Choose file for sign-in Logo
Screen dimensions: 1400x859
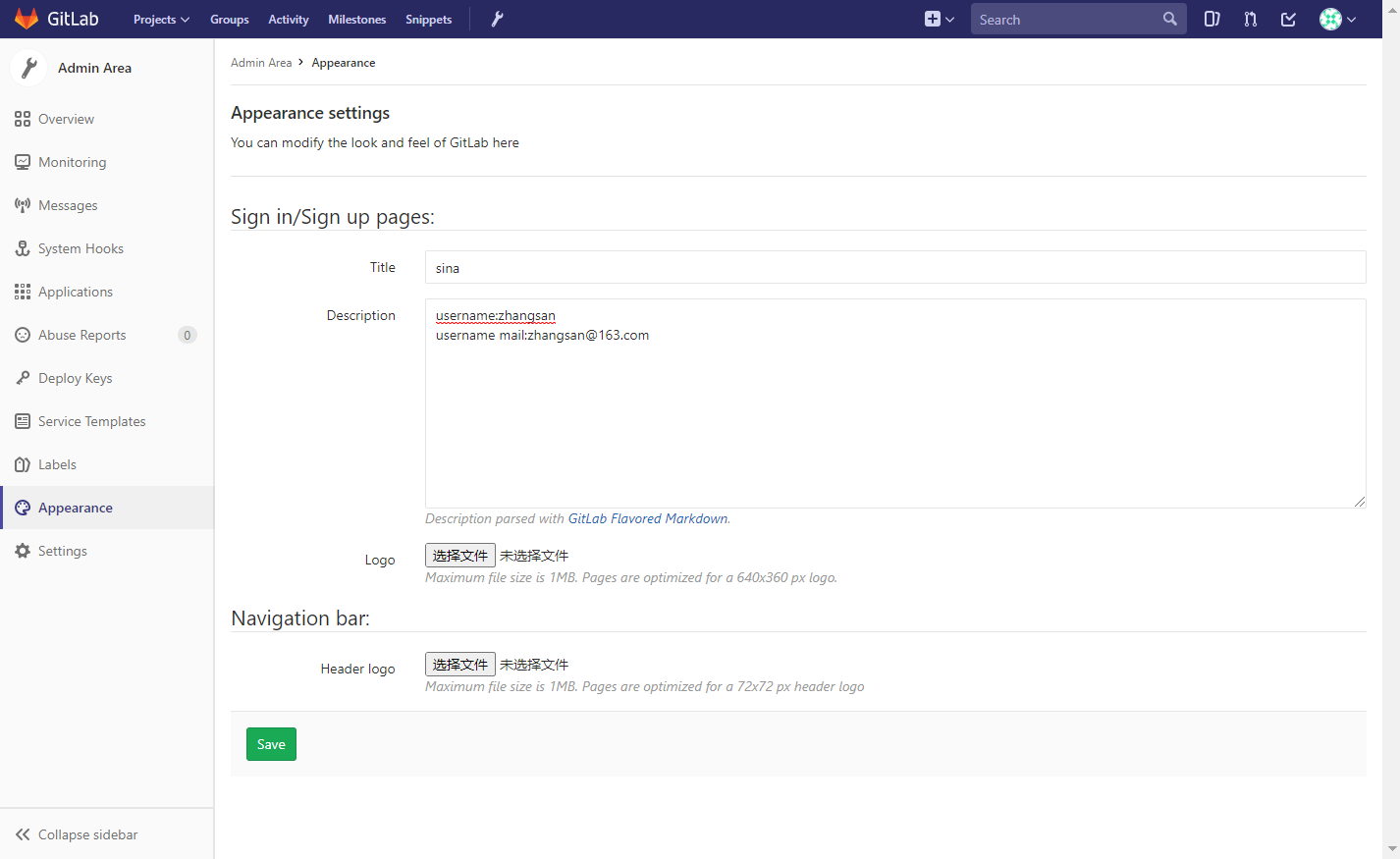coord(460,556)
